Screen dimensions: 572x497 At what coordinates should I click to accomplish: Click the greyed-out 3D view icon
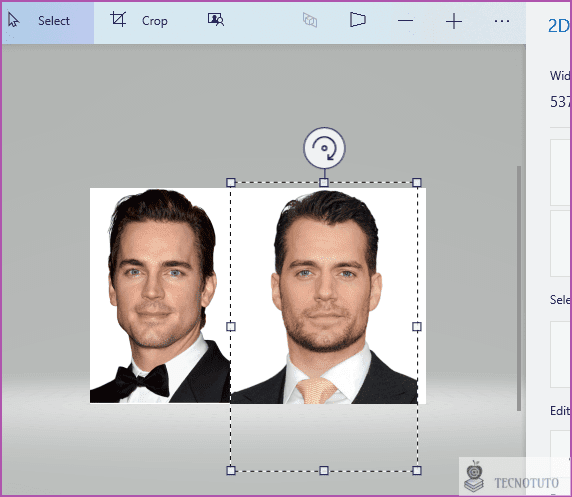pyautogui.click(x=310, y=20)
